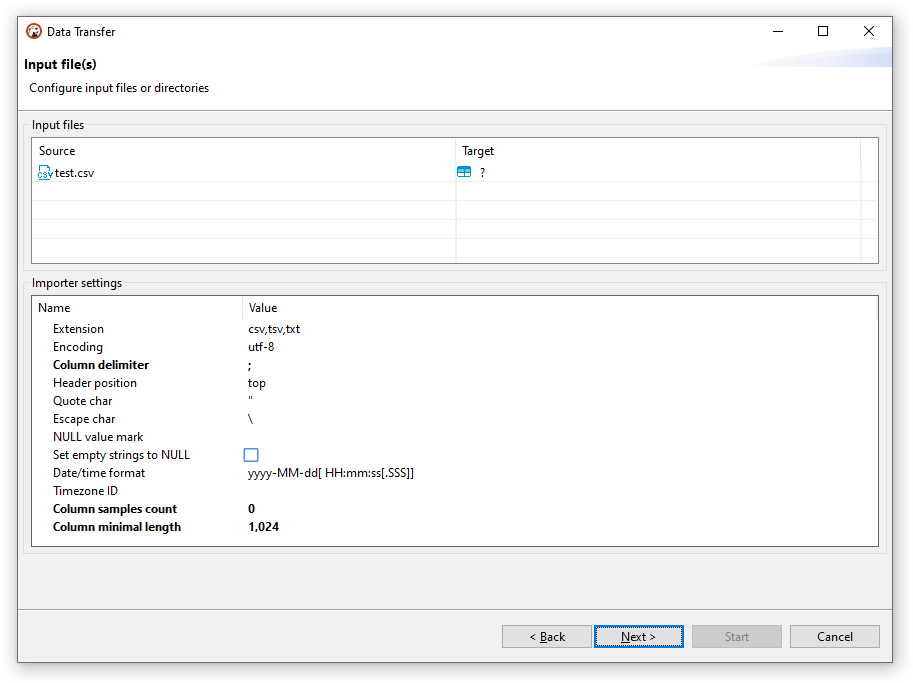913x683 pixels.
Task: Edit the Escape char value
Action: (300, 418)
